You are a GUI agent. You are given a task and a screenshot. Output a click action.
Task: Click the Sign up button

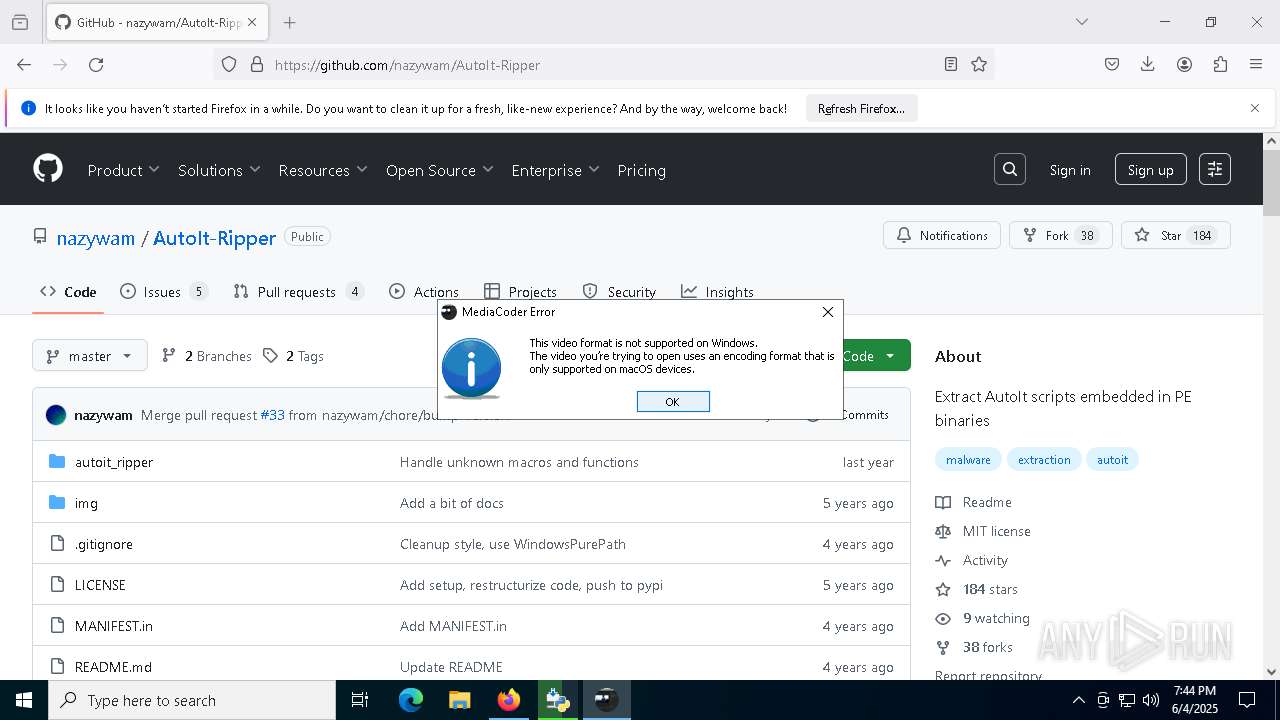pos(1151,170)
